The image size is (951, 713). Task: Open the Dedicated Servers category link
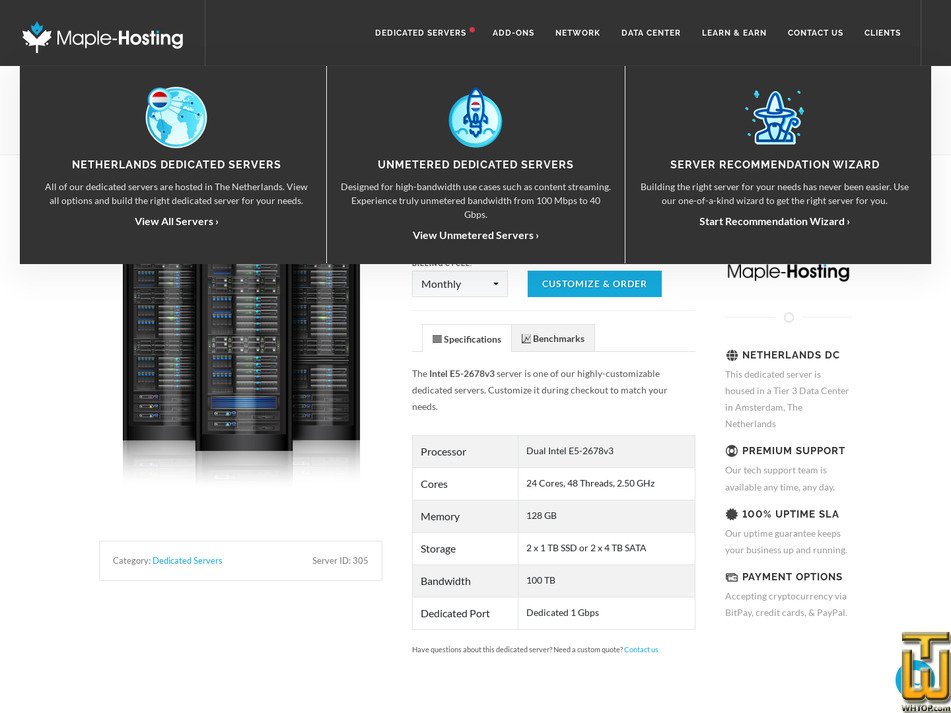[187, 561]
